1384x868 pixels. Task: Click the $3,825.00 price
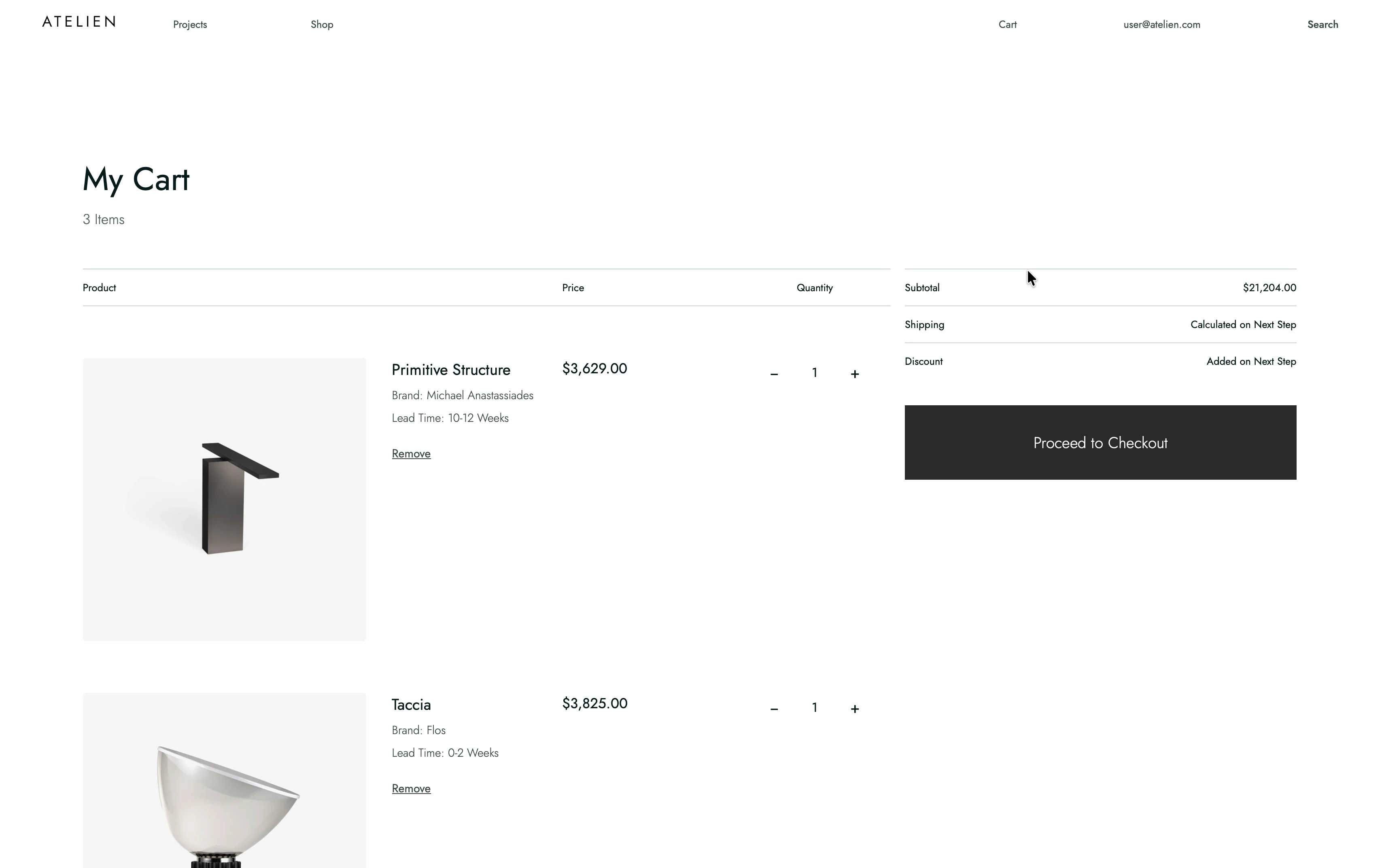pyautogui.click(x=594, y=703)
